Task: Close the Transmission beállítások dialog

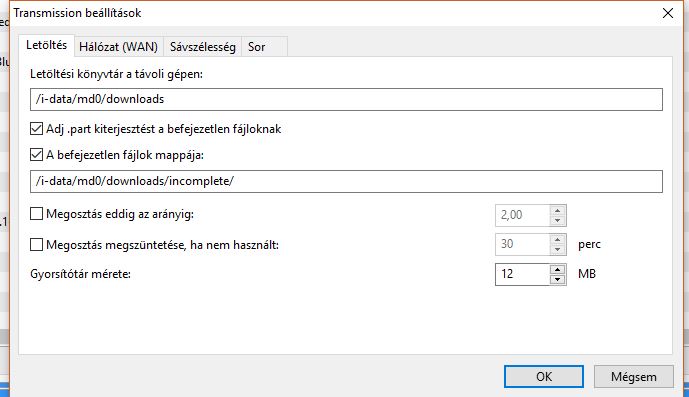Action: coord(668,13)
